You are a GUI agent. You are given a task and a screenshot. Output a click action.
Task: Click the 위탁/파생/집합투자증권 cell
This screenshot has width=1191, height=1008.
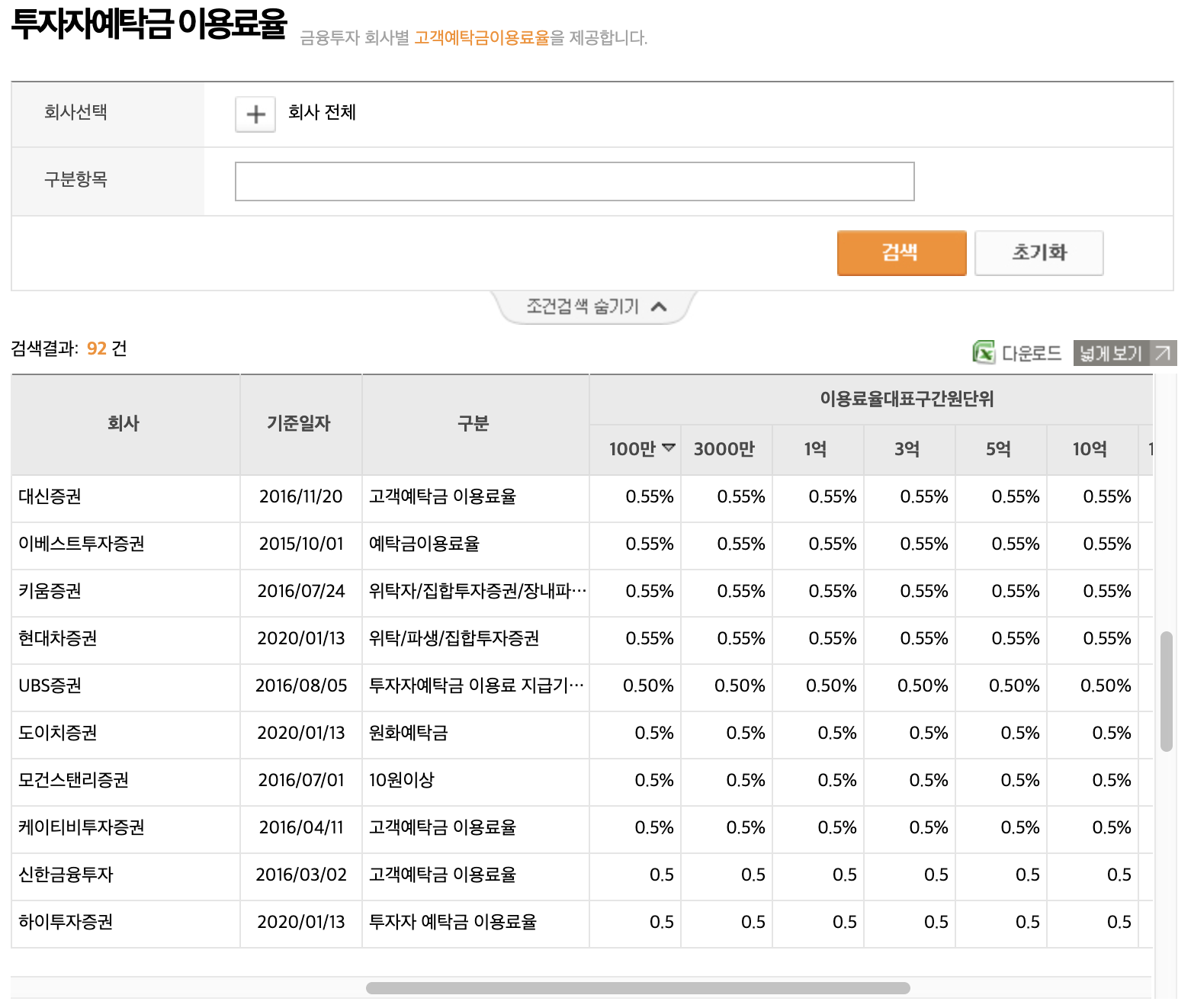coord(476,639)
